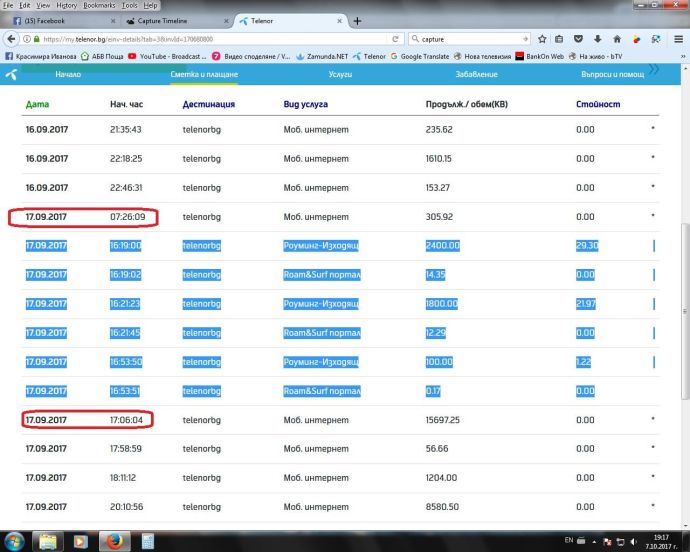
Task: Launch Firefox from the Windows taskbar
Action: click(x=112, y=541)
